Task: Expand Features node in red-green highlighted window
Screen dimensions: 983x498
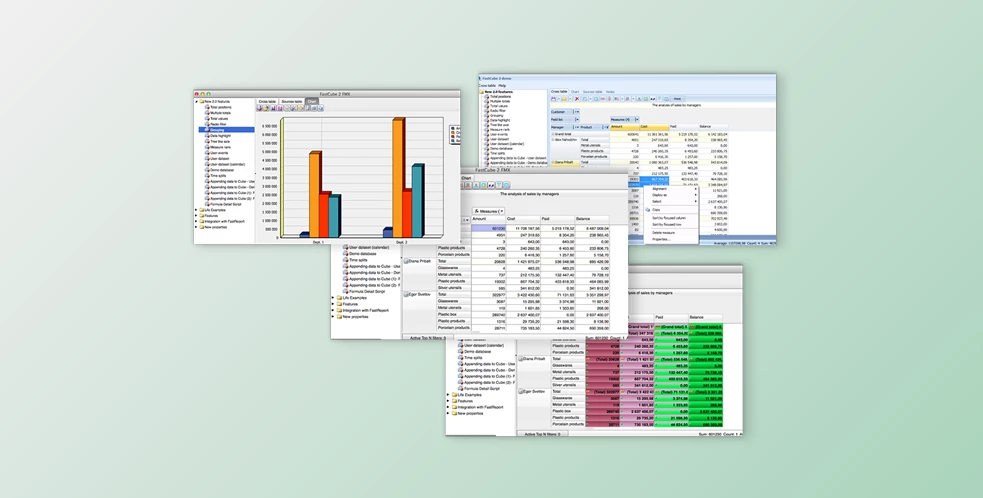Action: click(x=448, y=401)
